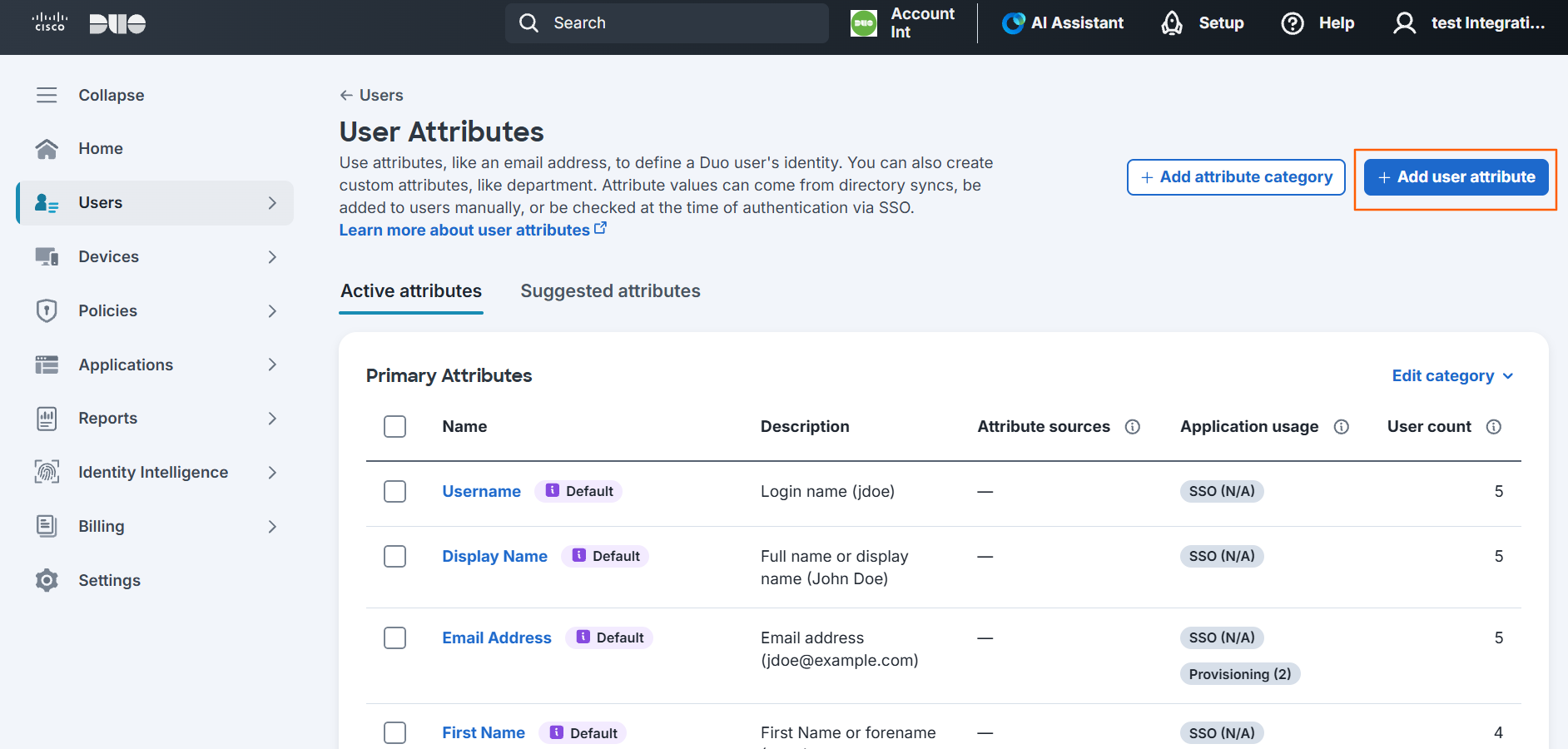Screen dimensions: 1568x749
Task: Open the Edit category dropdown
Action: [1453, 376]
